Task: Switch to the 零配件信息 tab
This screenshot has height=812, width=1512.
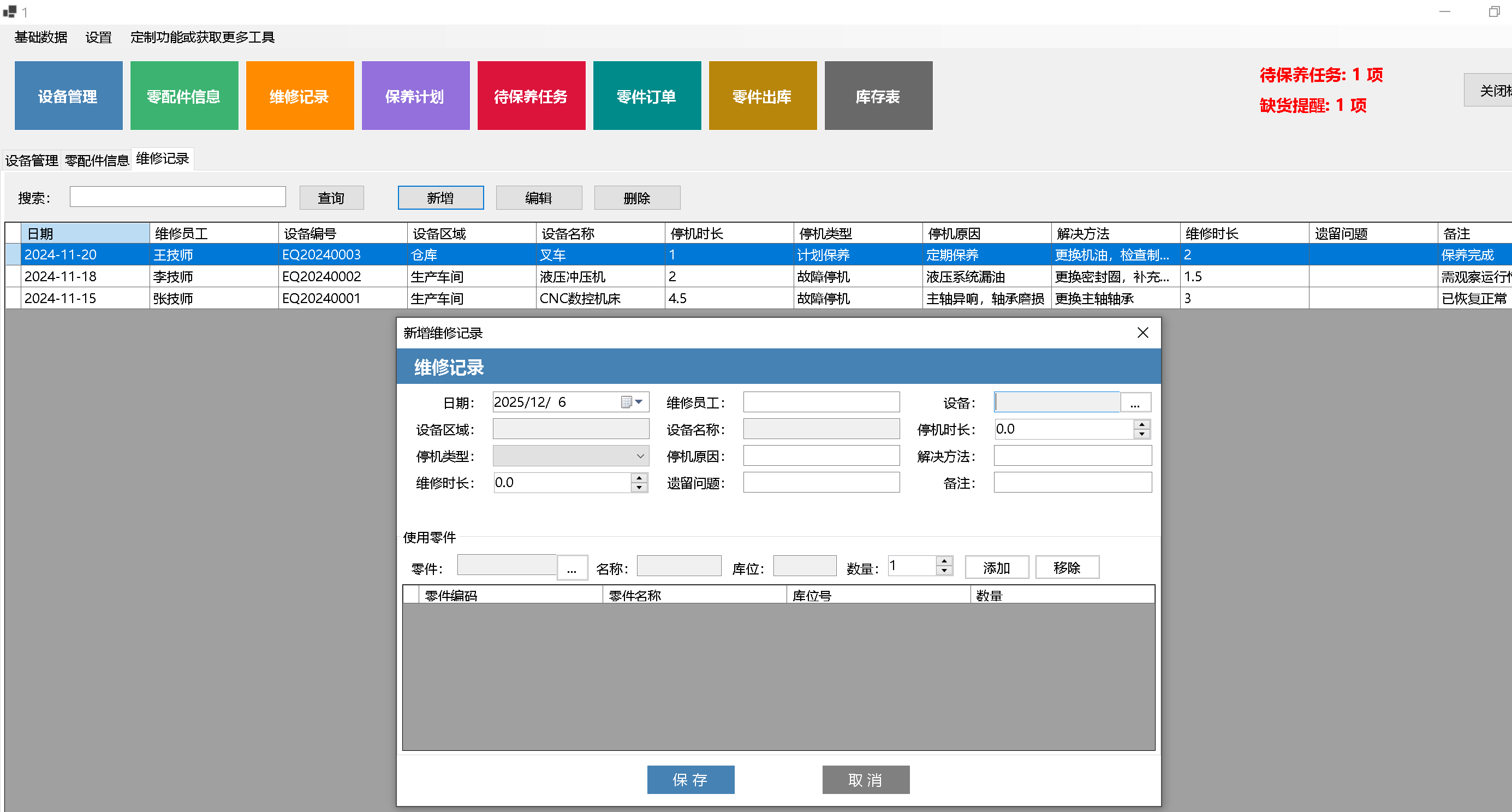Action: click(96, 159)
